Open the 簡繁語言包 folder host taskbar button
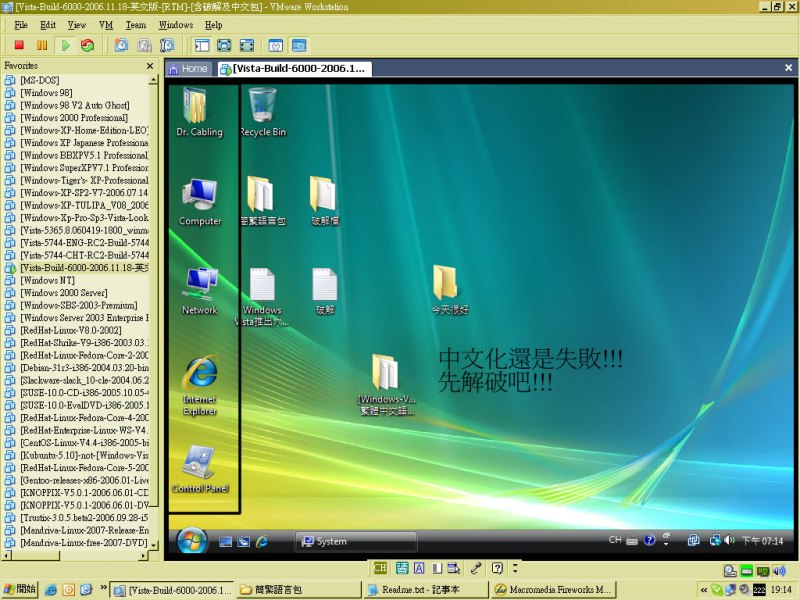The height and width of the screenshot is (600, 800). [298, 590]
